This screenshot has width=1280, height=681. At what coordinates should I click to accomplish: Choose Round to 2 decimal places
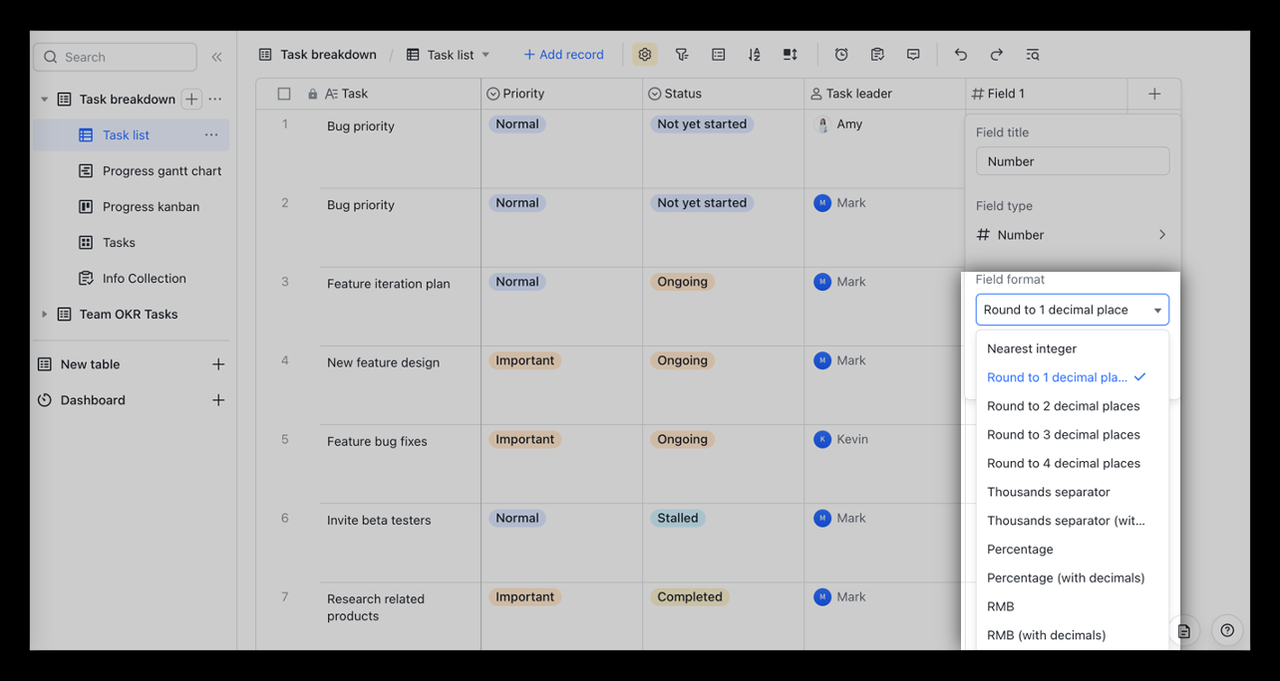click(x=1063, y=406)
